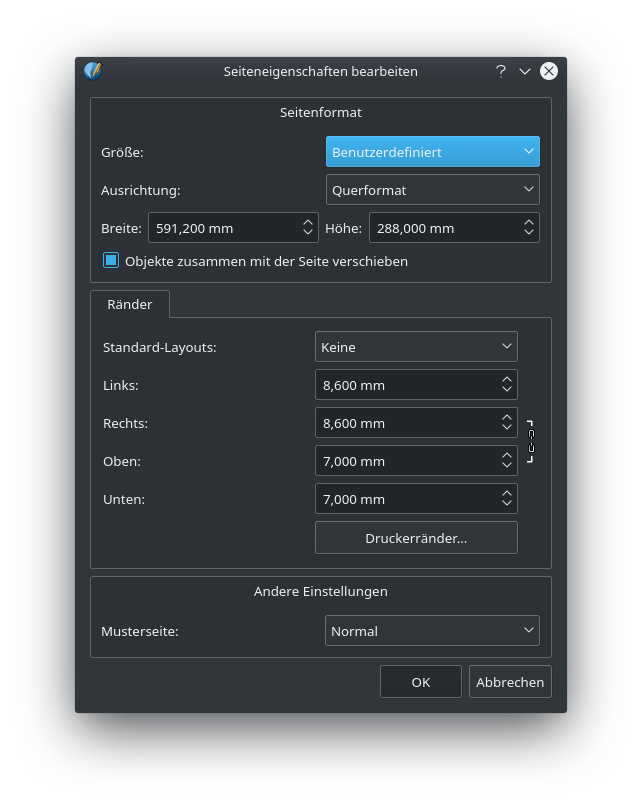Decrease the Unten margin with down arrow
The image size is (642, 806).
[x=507, y=505]
